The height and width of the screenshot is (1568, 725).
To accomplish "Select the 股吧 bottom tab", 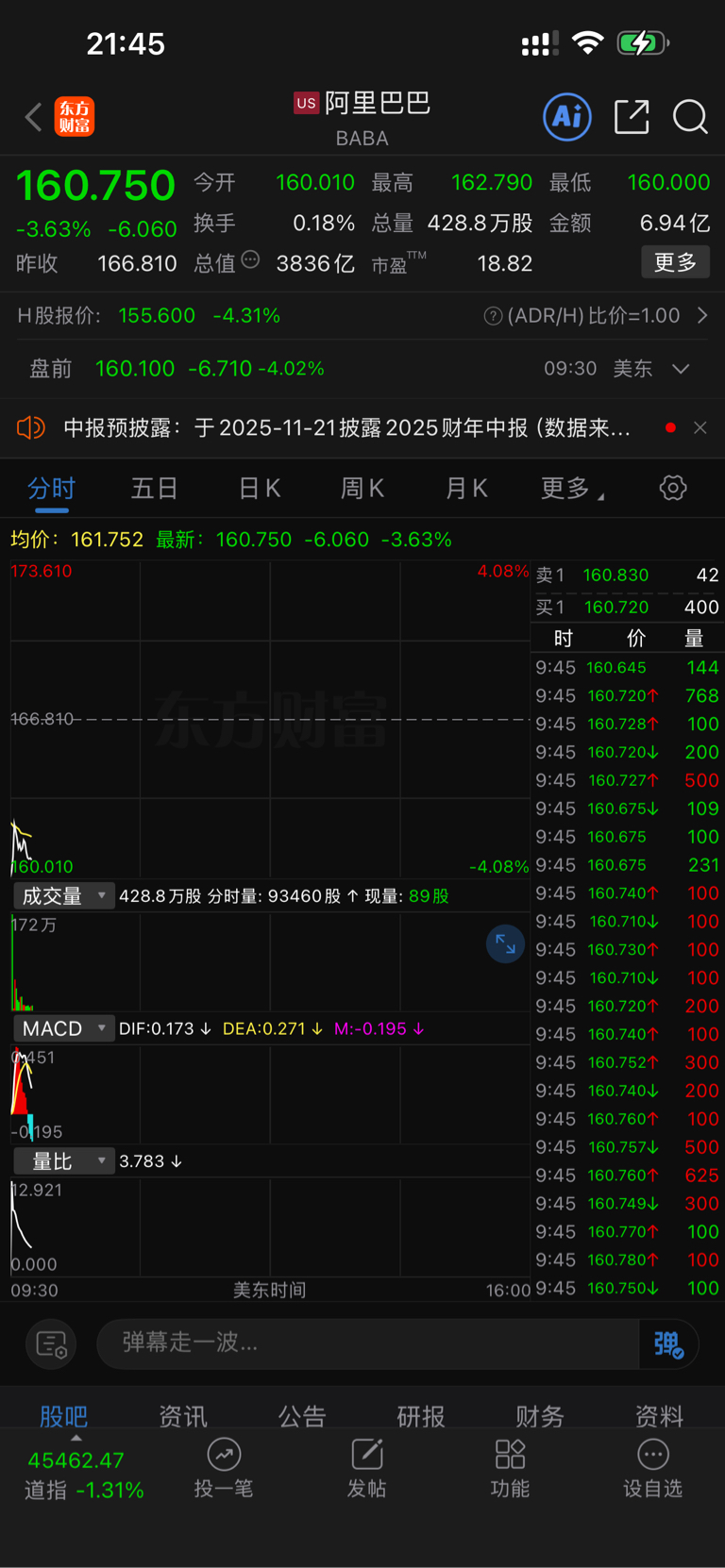I will 64,1415.
